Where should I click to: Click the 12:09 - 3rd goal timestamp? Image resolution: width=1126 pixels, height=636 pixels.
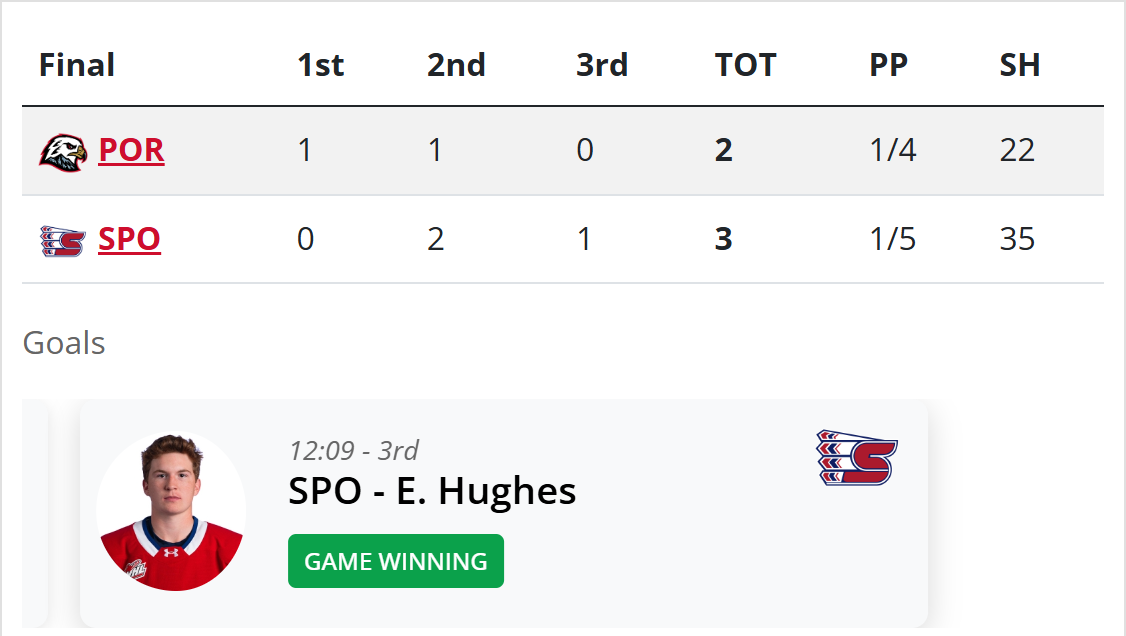tap(354, 450)
